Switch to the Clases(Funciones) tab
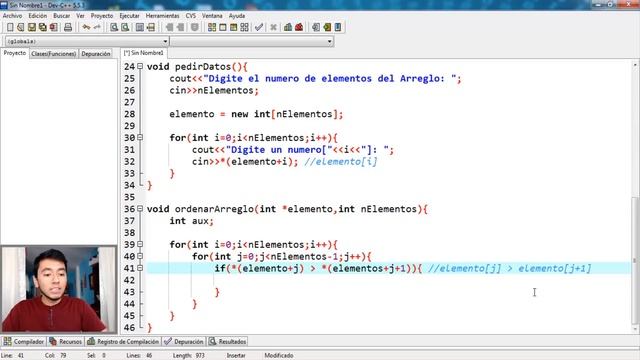This screenshot has height=360, width=640. pos(53,53)
